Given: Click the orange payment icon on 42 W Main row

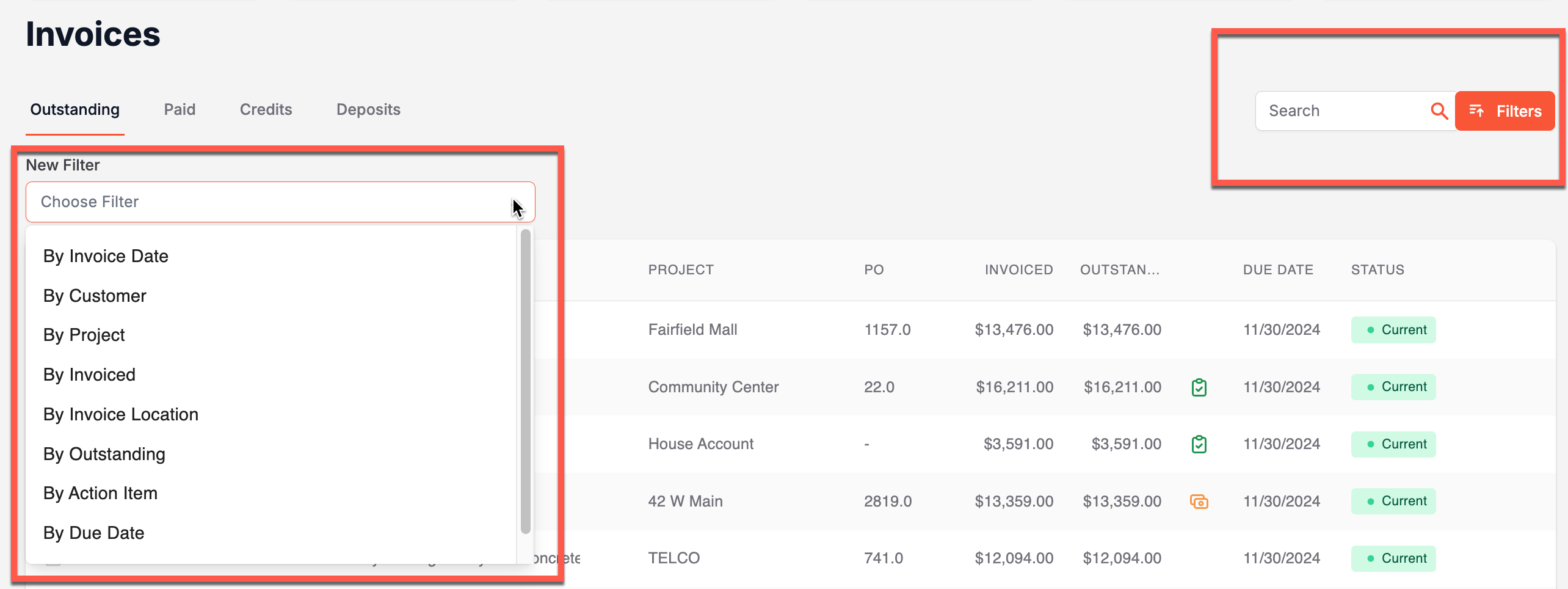Looking at the screenshot, I should (1199, 502).
